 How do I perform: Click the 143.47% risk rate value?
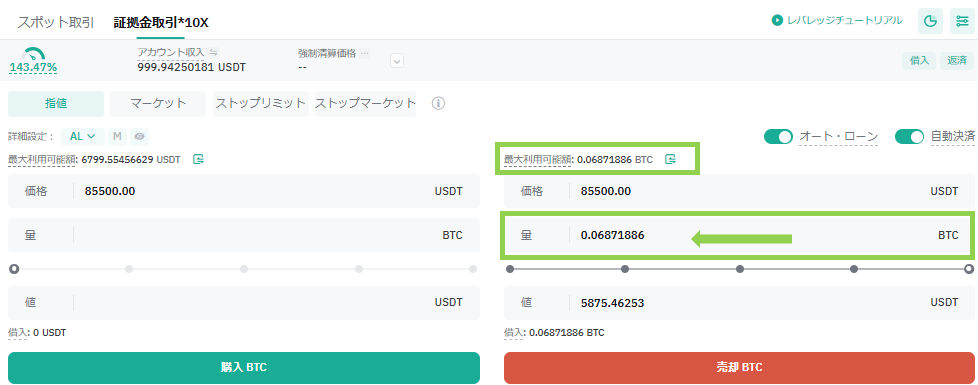pos(33,67)
